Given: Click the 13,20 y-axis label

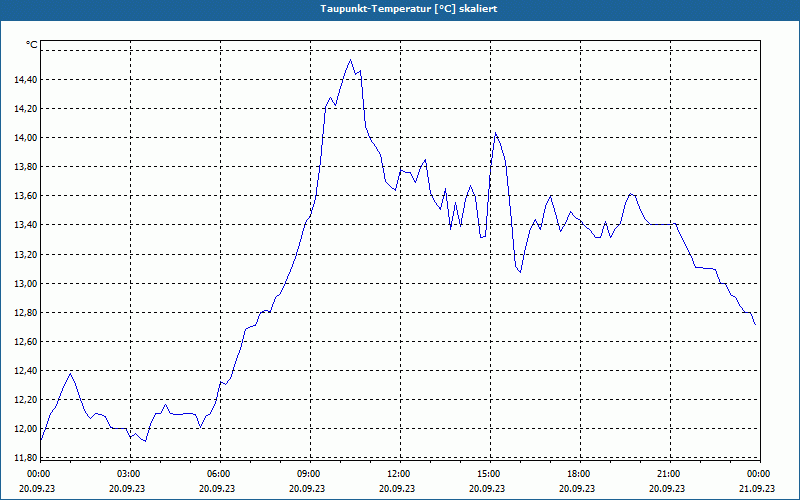Looking at the screenshot, I should point(25,255).
